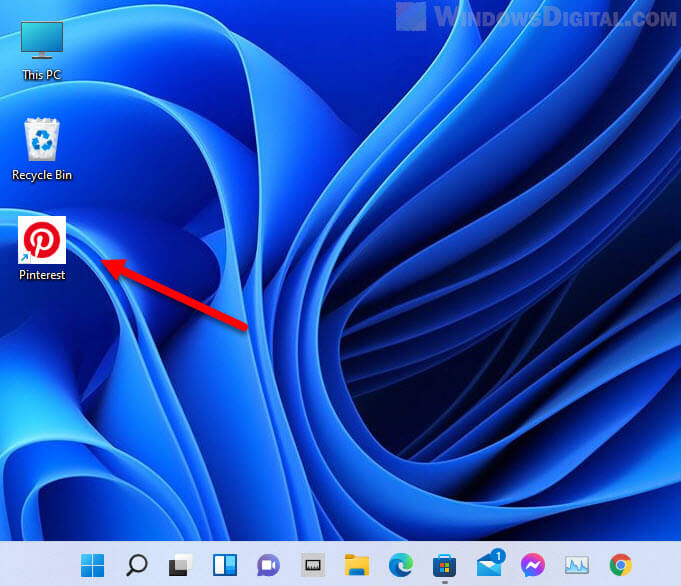
Task: Launch Teams Chat from taskbar
Action: click(268, 565)
